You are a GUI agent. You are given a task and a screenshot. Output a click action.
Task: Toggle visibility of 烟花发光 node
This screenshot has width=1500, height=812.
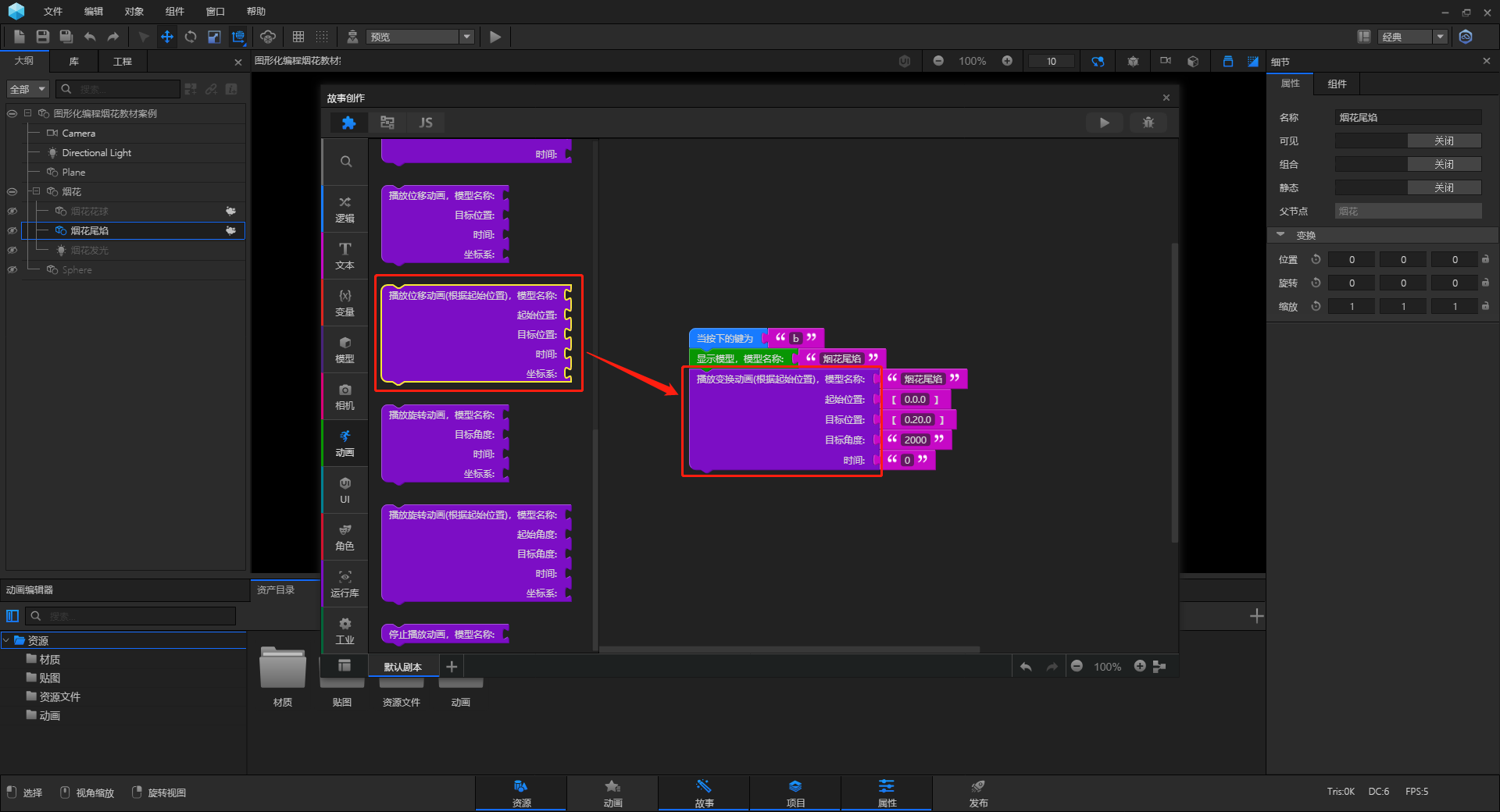12,251
